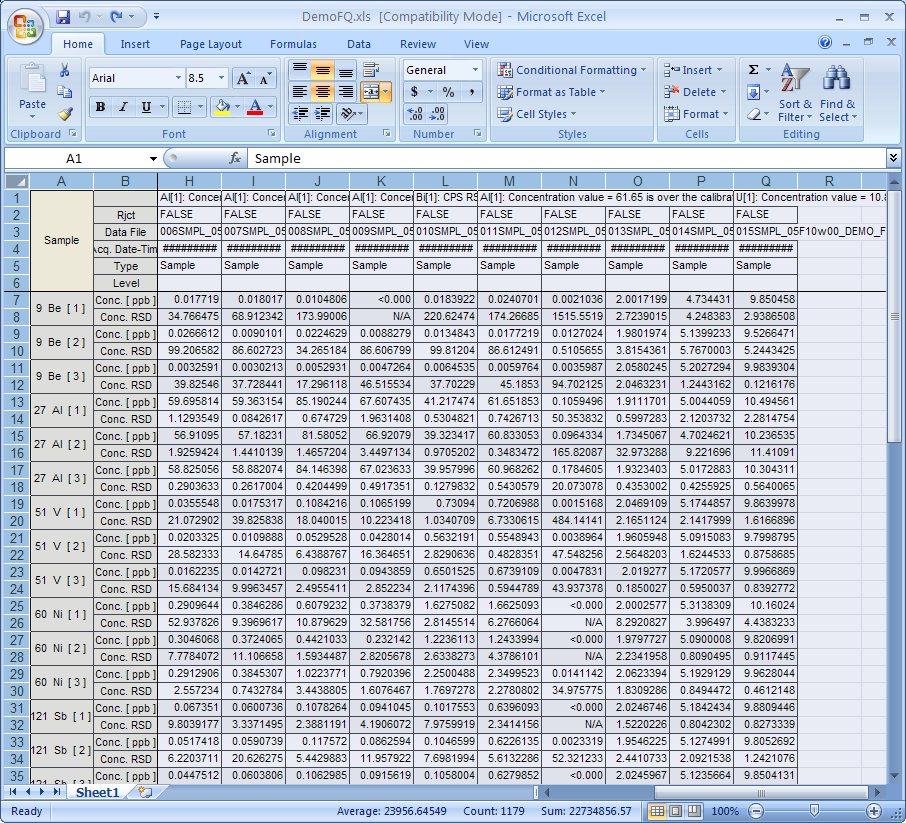Viewport: 906px width, 823px height.
Task: Click the Copy icon
Action: [65, 92]
